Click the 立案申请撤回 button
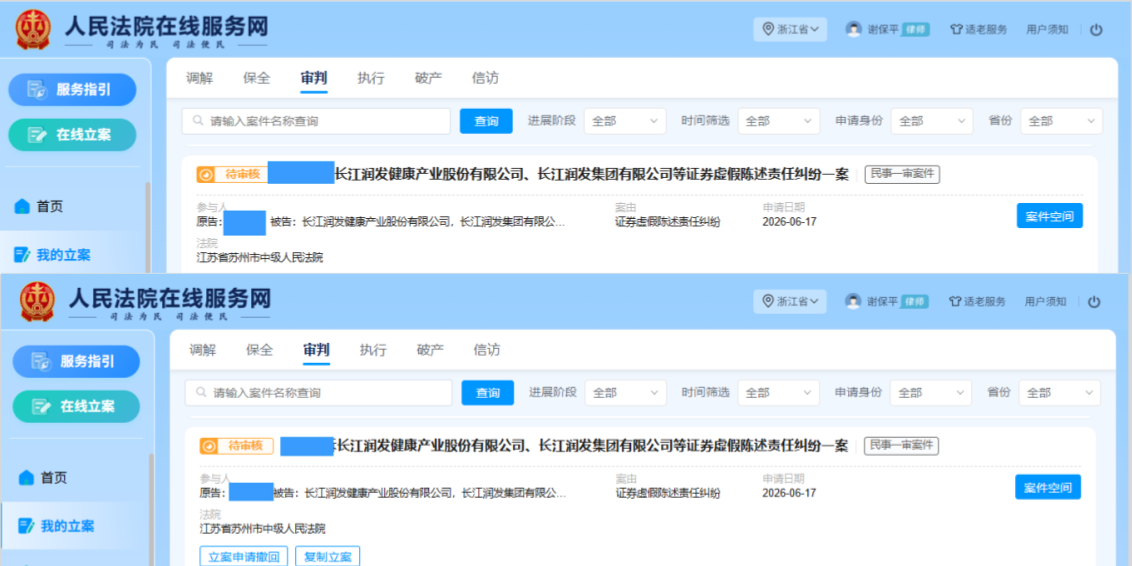Image resolution: width=1132 pixels, height=566 pixels. (x=243, y=557)
